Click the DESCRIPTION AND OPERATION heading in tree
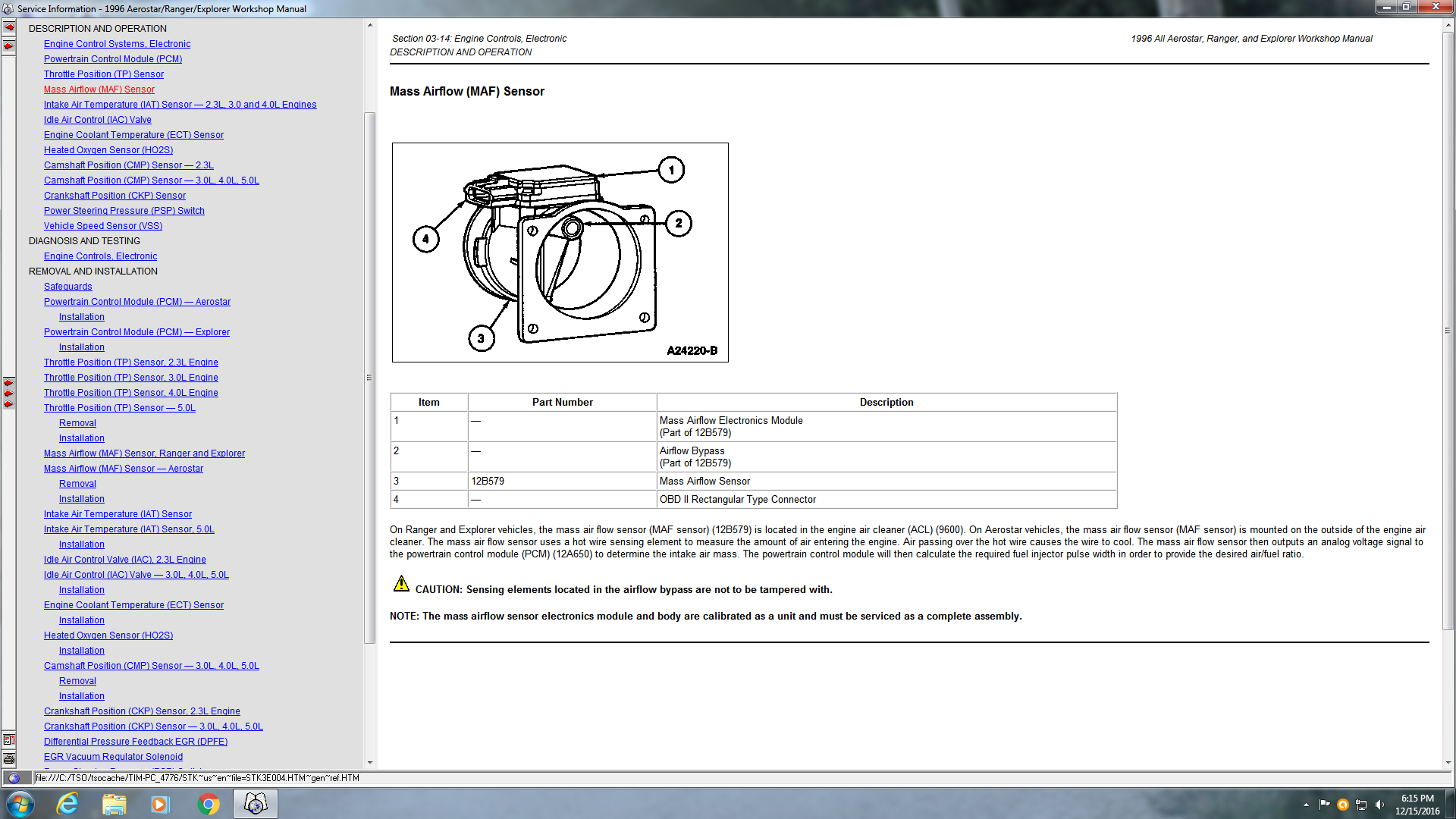This screenshot has height=819, width=1456. coord(98,29)
